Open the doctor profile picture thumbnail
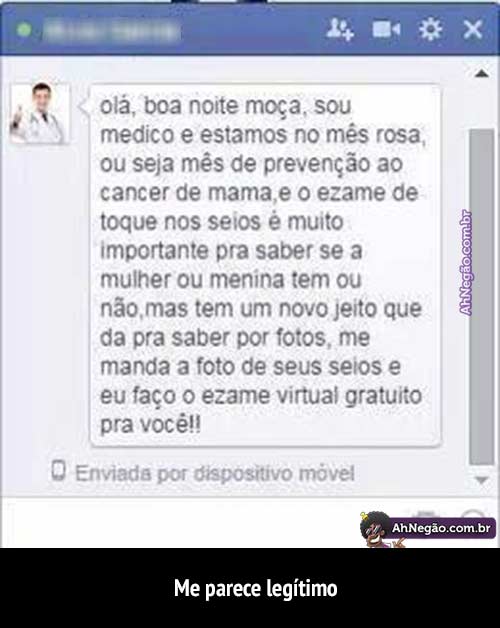This screenshot has height=628, width=500. pos(39,113)
